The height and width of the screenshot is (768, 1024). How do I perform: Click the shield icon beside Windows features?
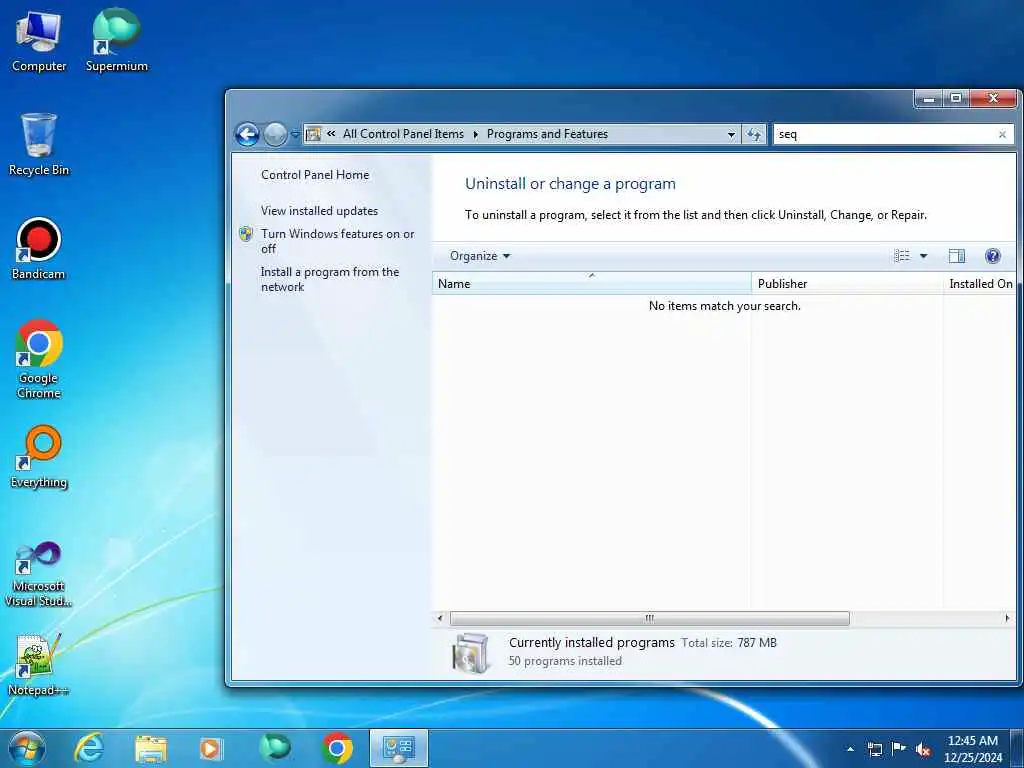tap(246, 234)
